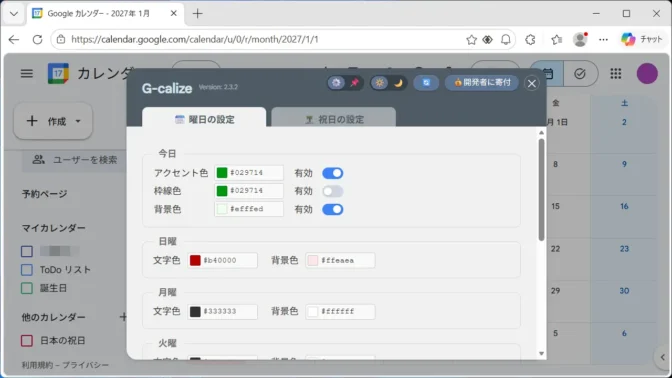Viewport: 672px width, 378px height.
Task: Click the 枠線色 green color swatch
Action: 222,191
